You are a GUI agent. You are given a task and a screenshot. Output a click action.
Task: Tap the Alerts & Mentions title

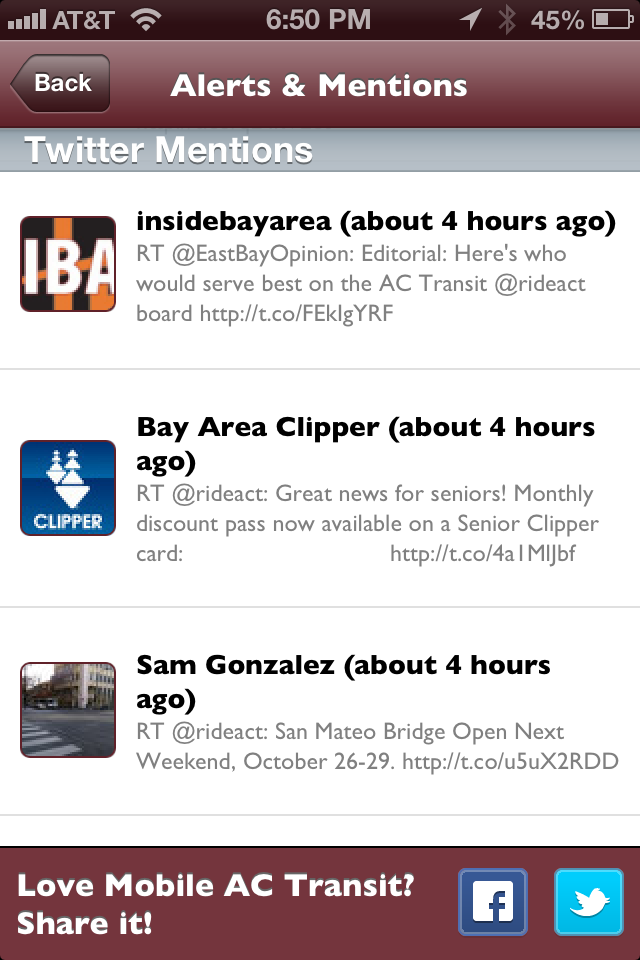pyautogui.click(x=319, y=85)
